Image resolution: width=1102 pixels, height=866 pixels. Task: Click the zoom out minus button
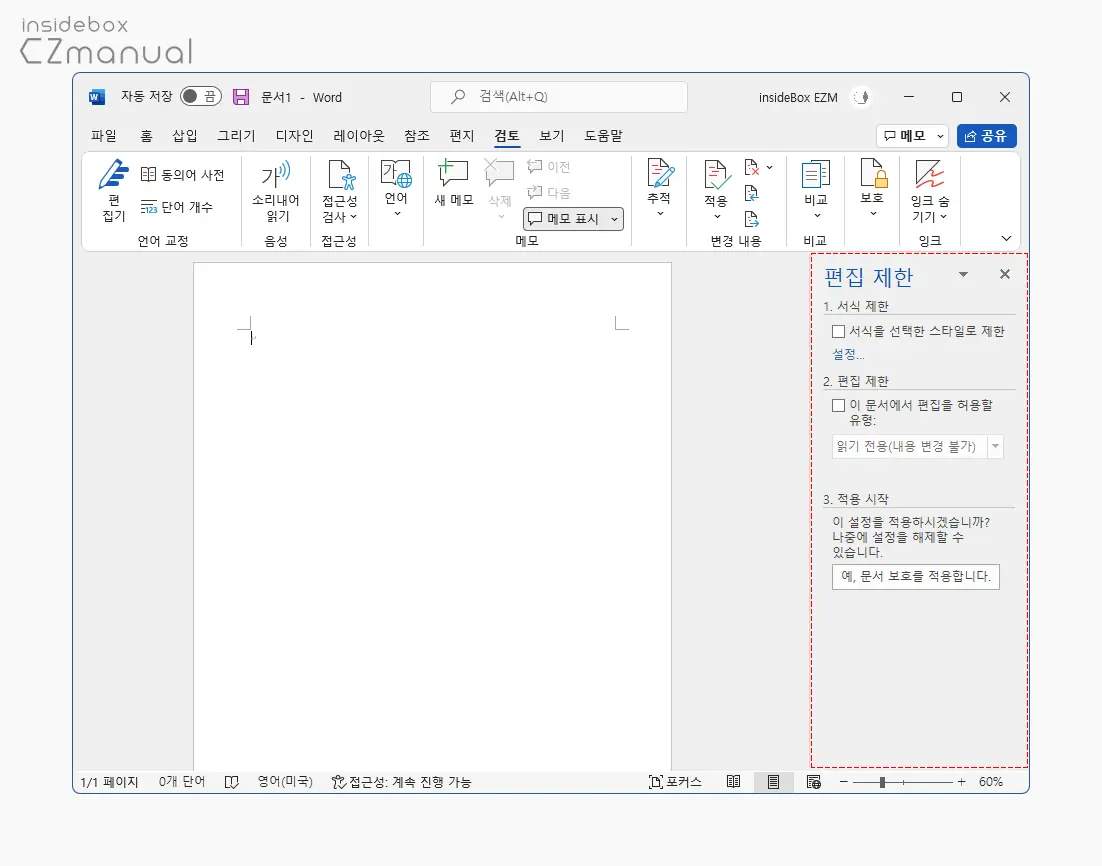click(843, 782)
